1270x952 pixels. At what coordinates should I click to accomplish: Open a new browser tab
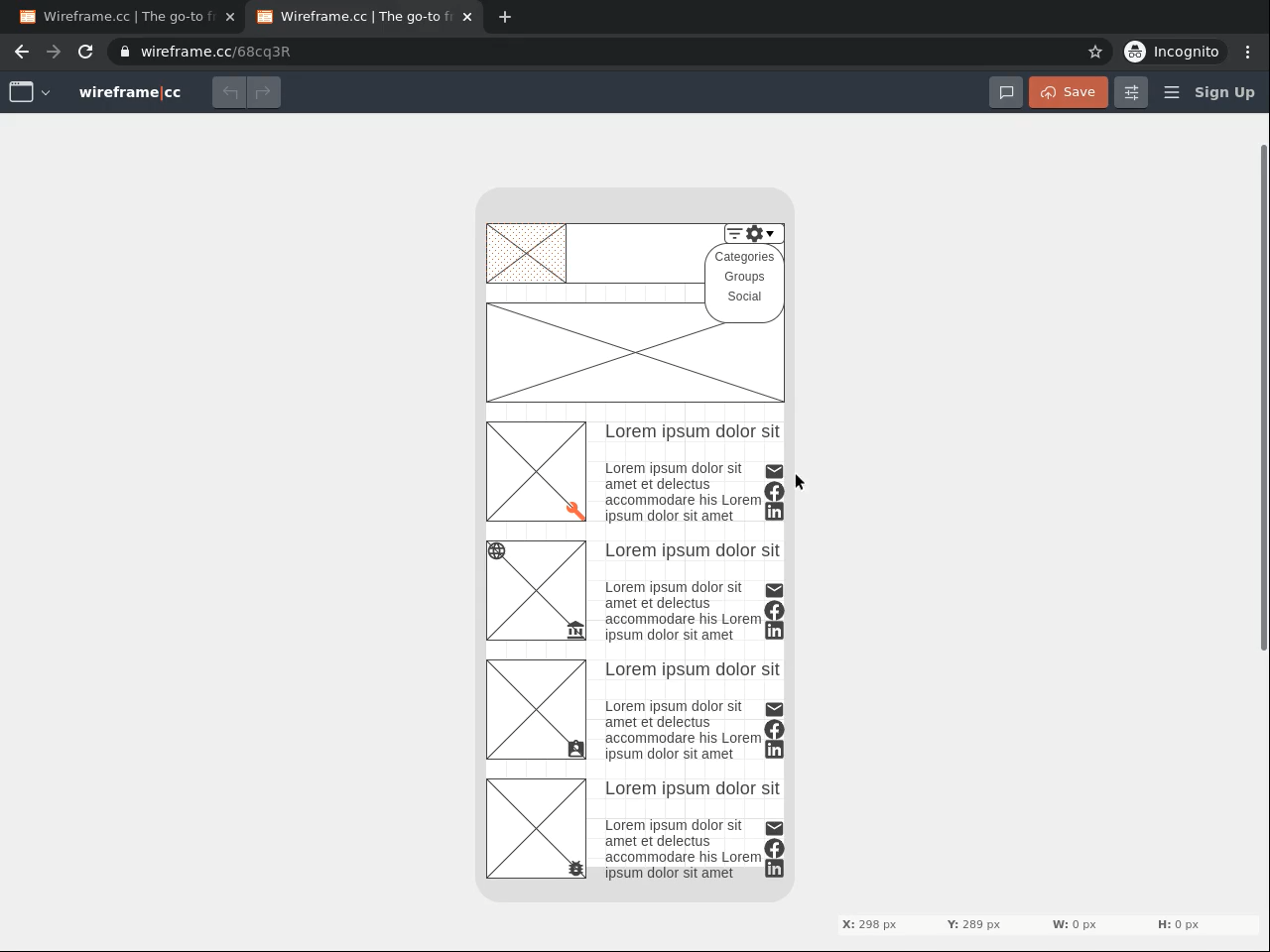pyautogui.click(x=505, y=17)
